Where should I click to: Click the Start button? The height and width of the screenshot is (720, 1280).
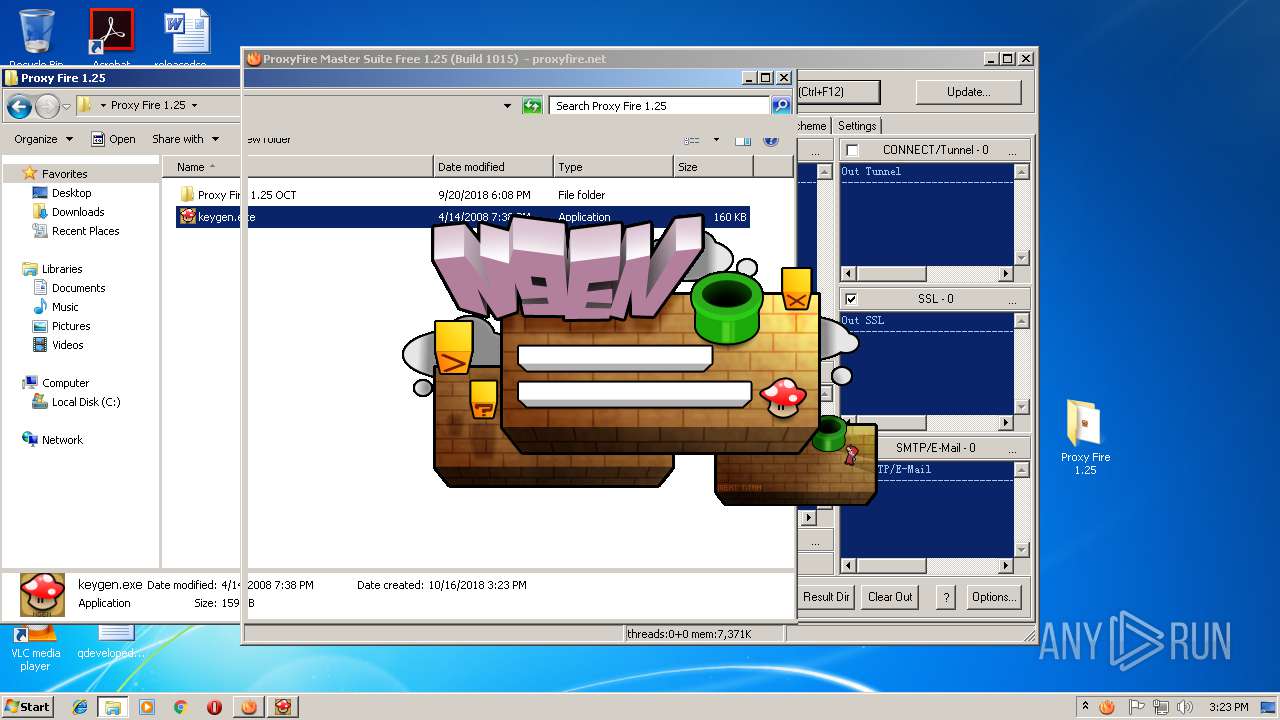coord(27,707)
